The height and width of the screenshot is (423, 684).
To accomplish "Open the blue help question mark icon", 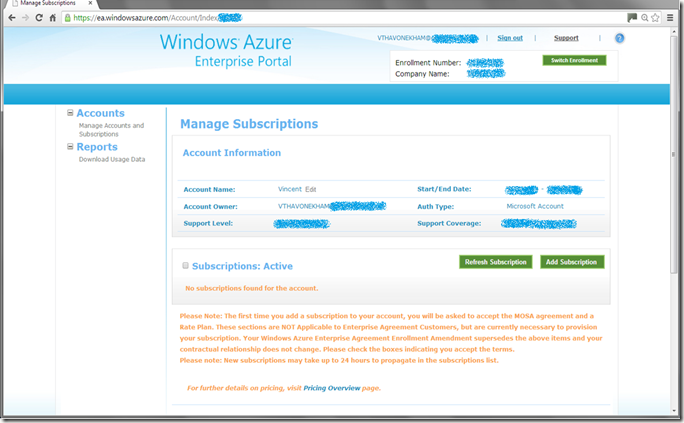I will (x=619, y=38).
